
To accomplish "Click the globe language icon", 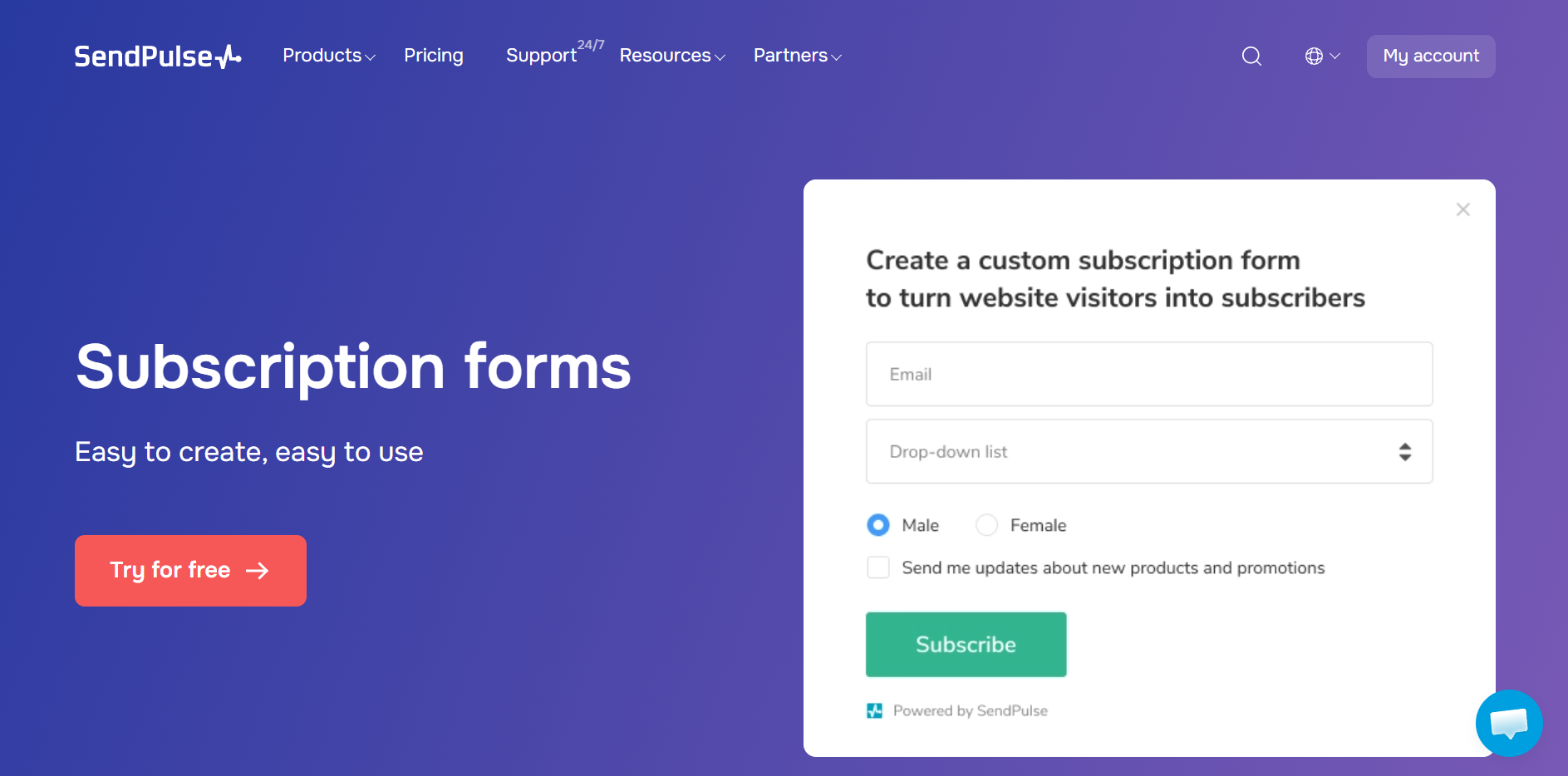I will pos(1314,56).
